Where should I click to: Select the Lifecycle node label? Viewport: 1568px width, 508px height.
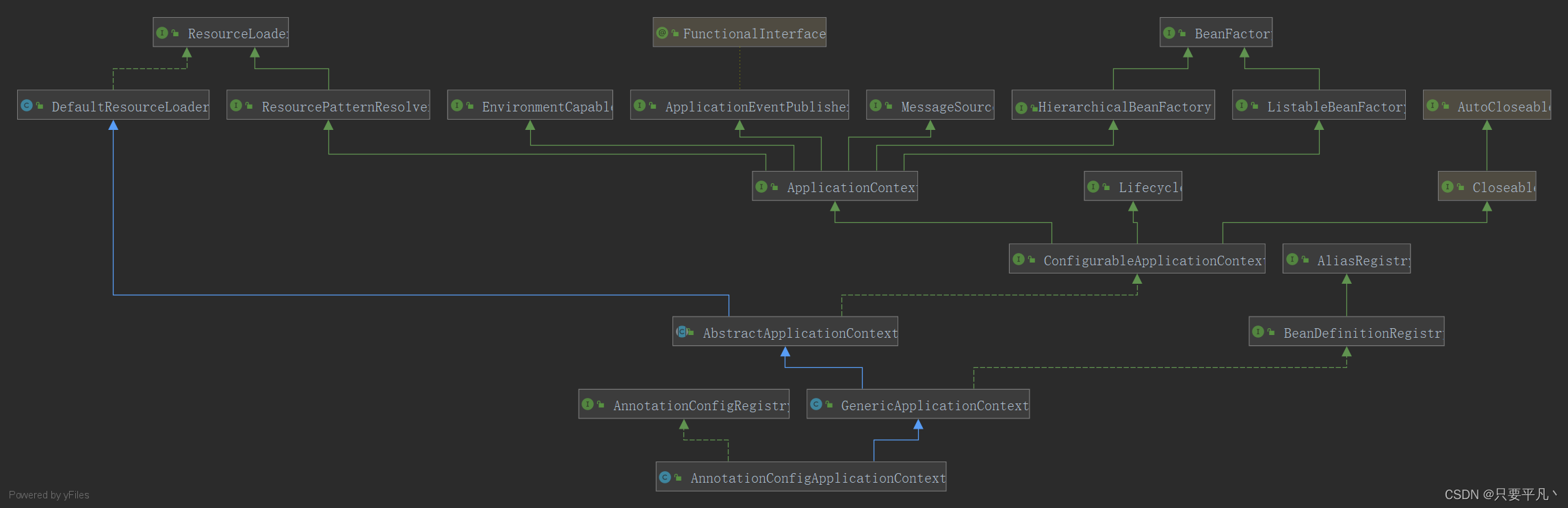[x=1150, y=187]
